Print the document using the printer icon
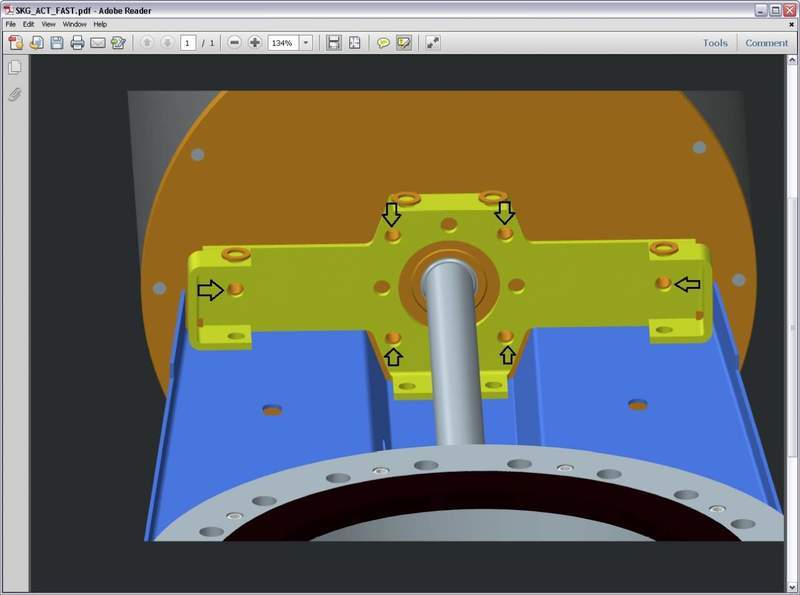 tap(77, 43)
